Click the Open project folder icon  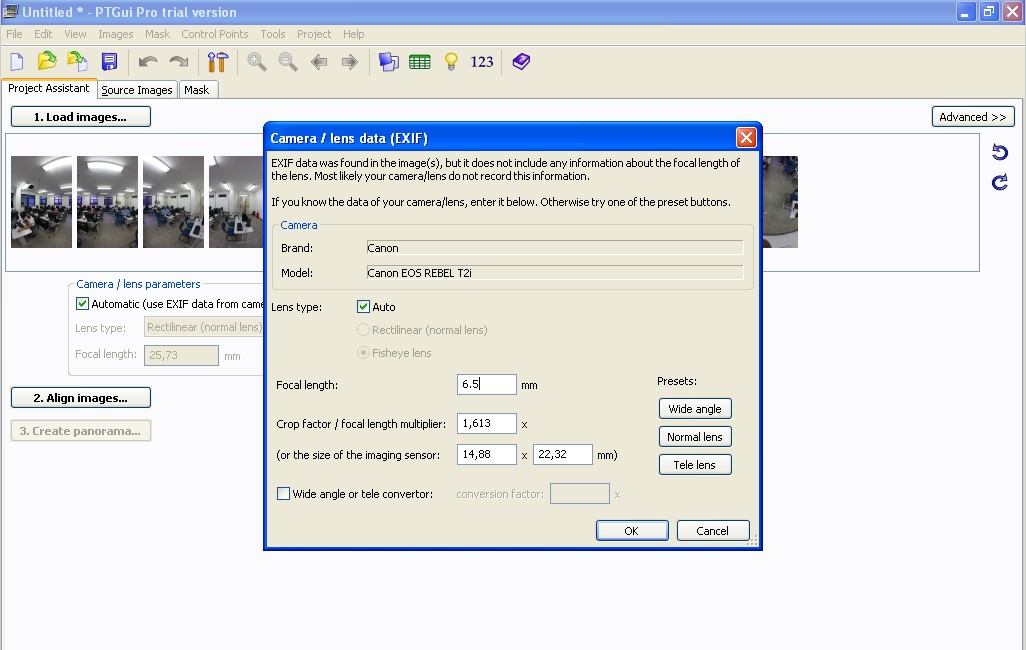click(x=47, y=62)
